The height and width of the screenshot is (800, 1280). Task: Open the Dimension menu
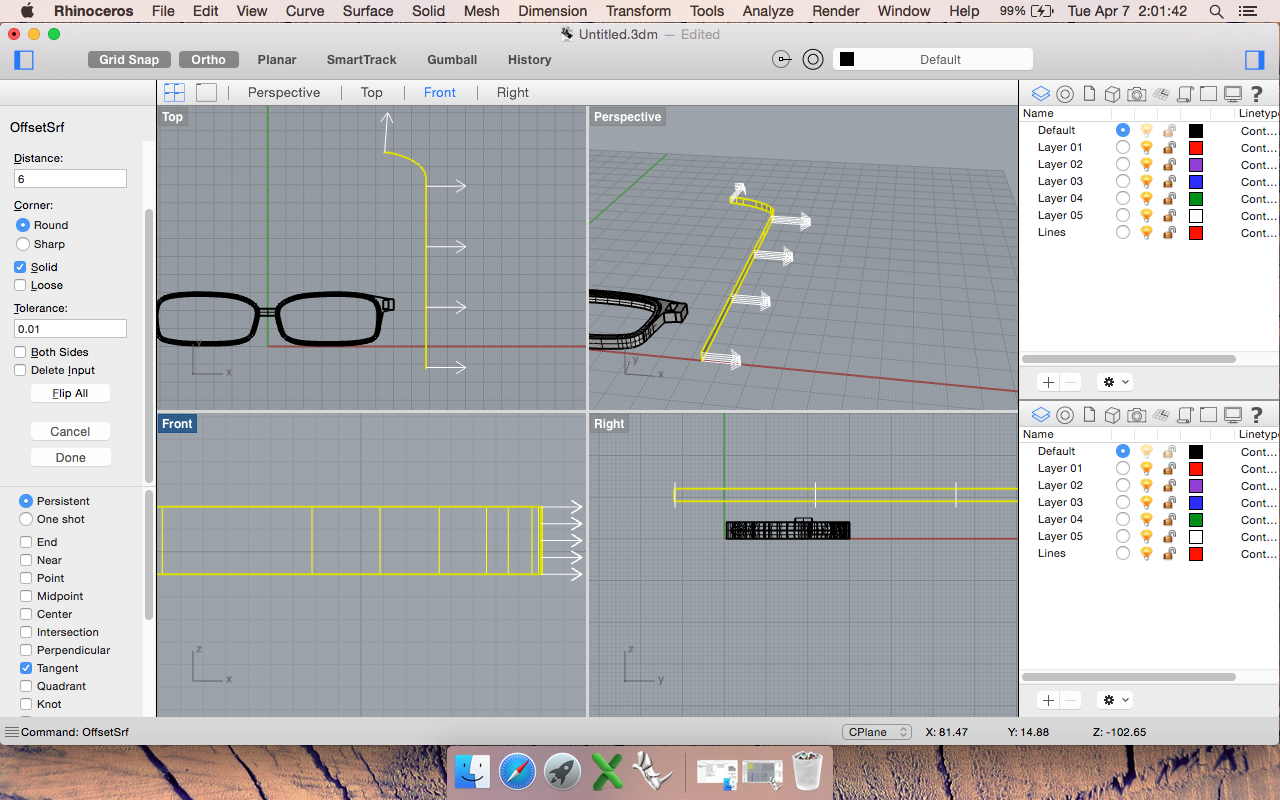click(553, 11)
